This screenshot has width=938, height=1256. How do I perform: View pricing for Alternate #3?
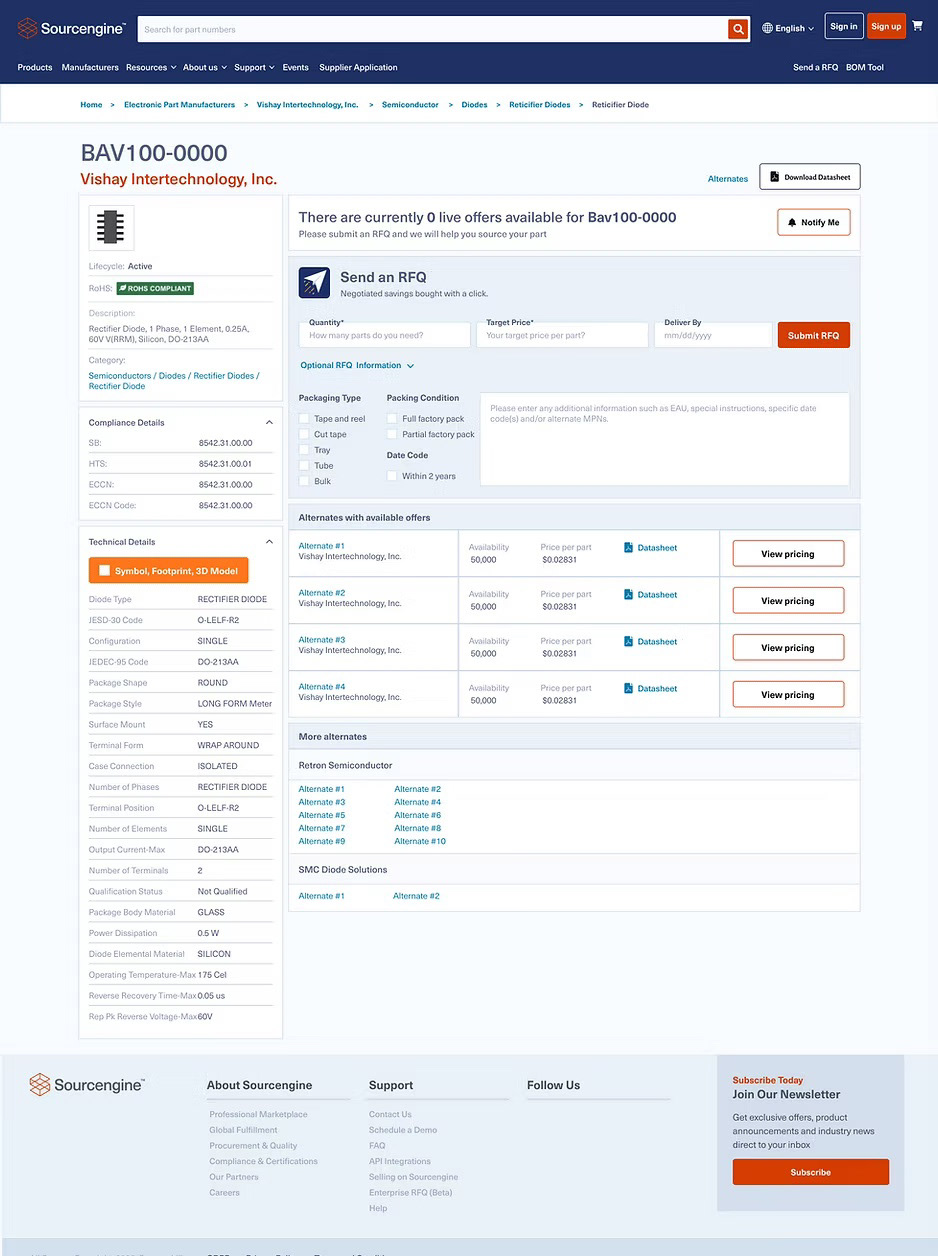tap(788, 648)
